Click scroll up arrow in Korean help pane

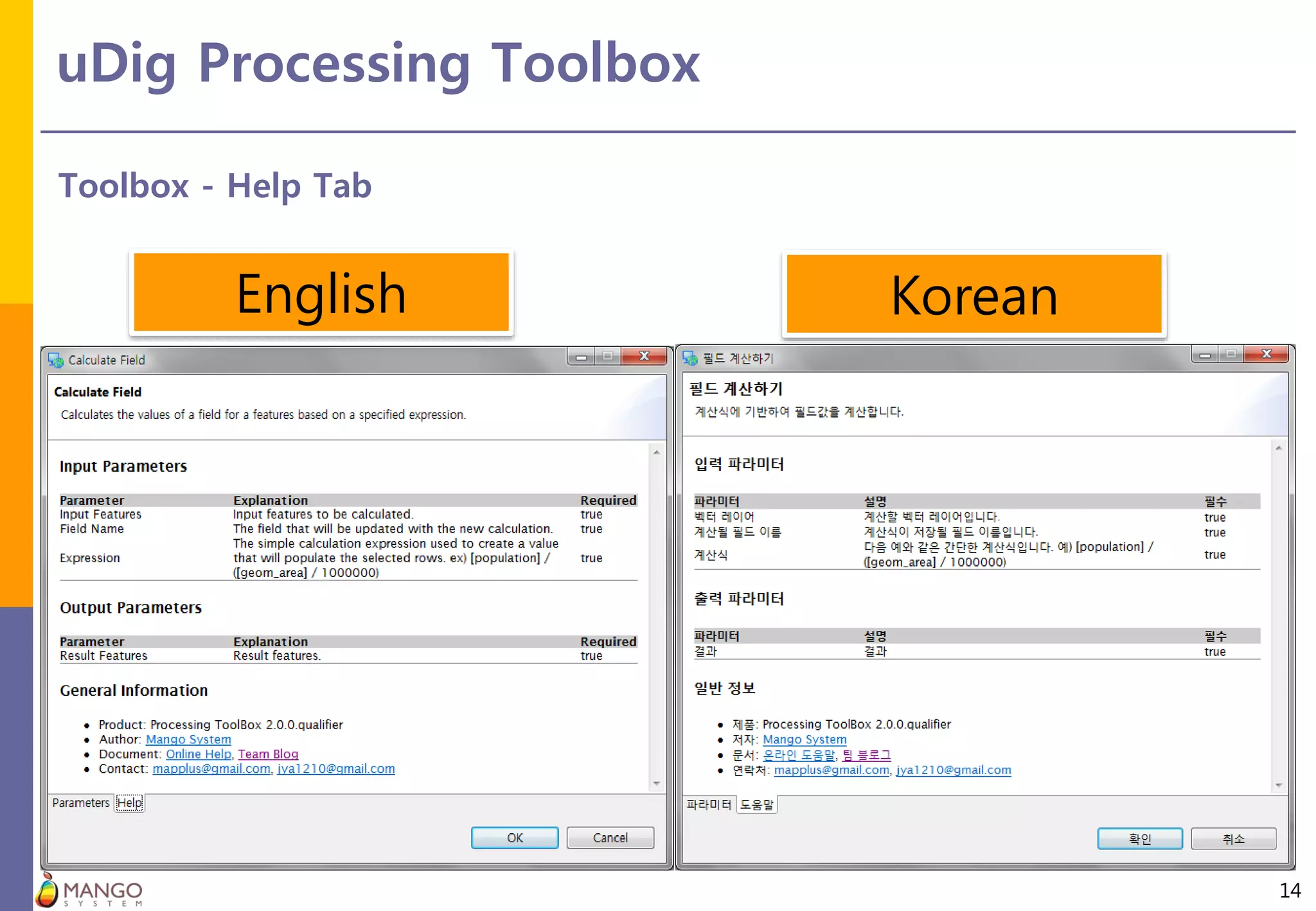coord(1279,448)
